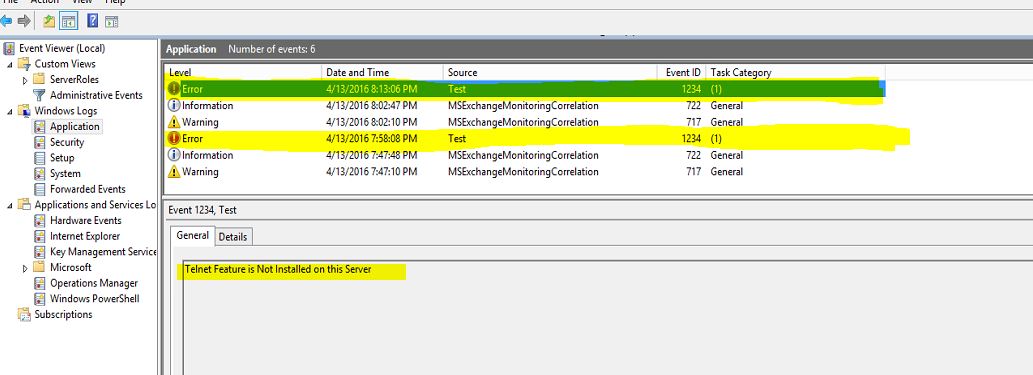This screenshot has width=1033, height=375.
Task: Click the Custom Views folder icon
Action: pos(24,64)
